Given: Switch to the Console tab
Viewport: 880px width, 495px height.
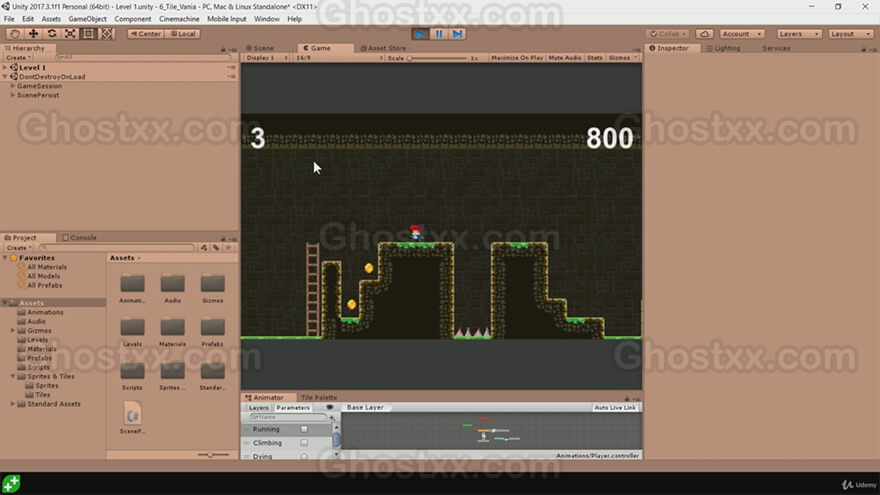Looking at the screenshot, I should tap(80, 237).
